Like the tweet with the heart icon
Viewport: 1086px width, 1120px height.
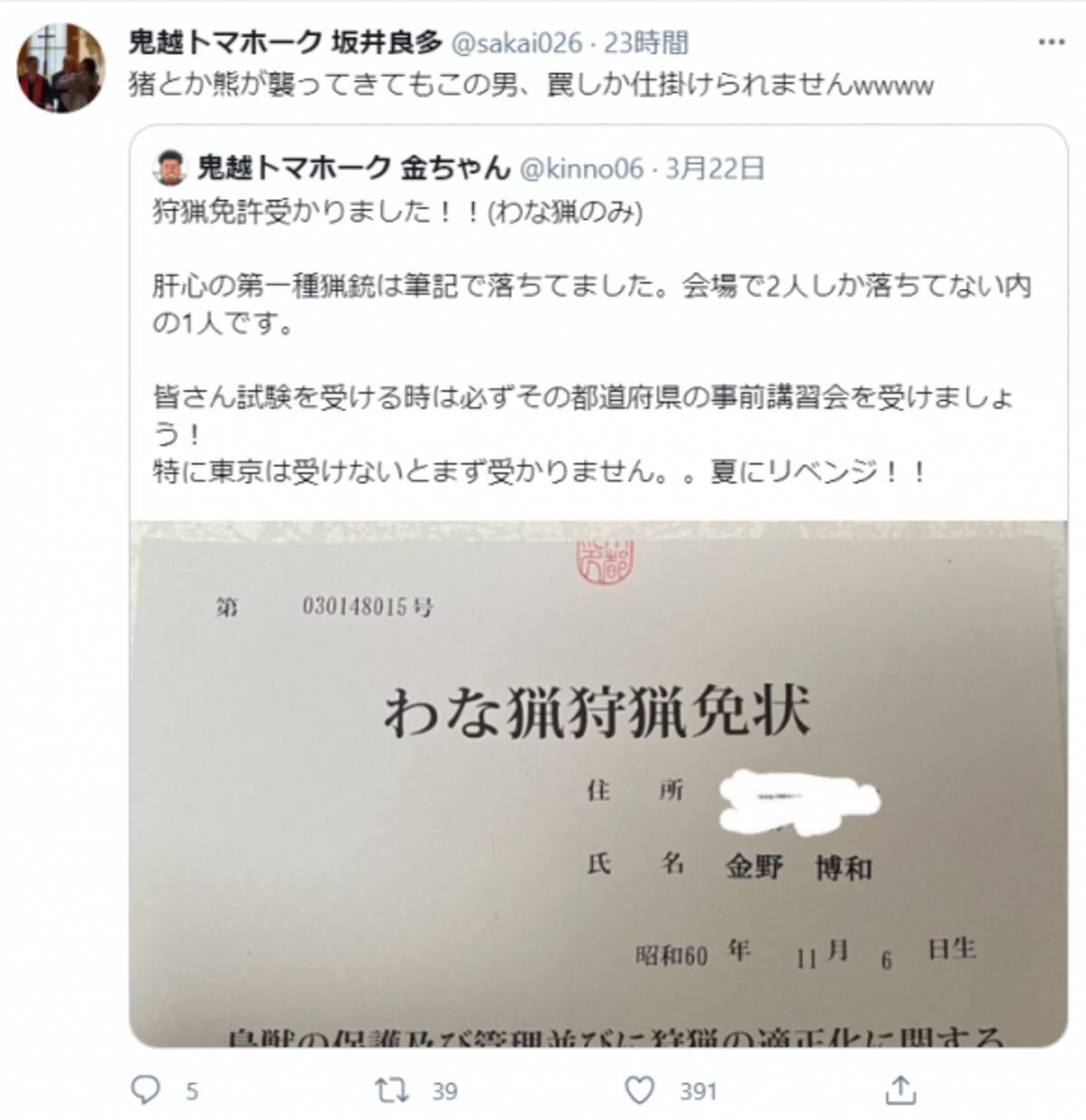click(640, 1090)
